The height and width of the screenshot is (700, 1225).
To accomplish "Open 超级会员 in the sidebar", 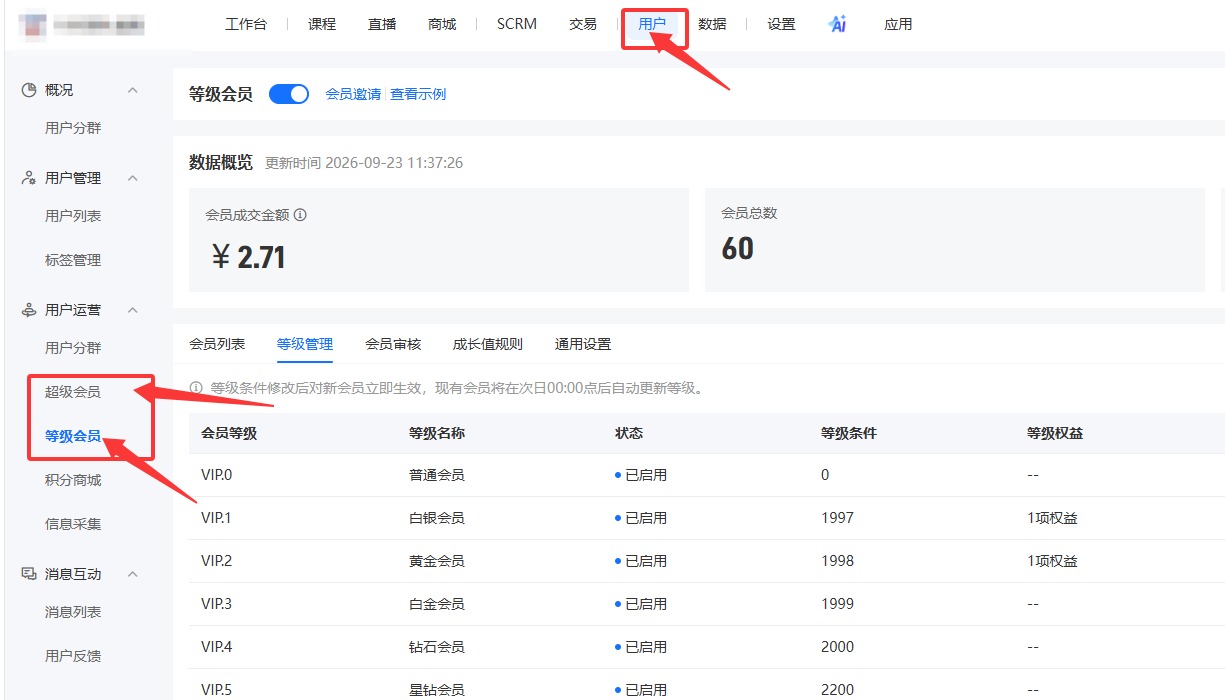I will click(73, 392).
